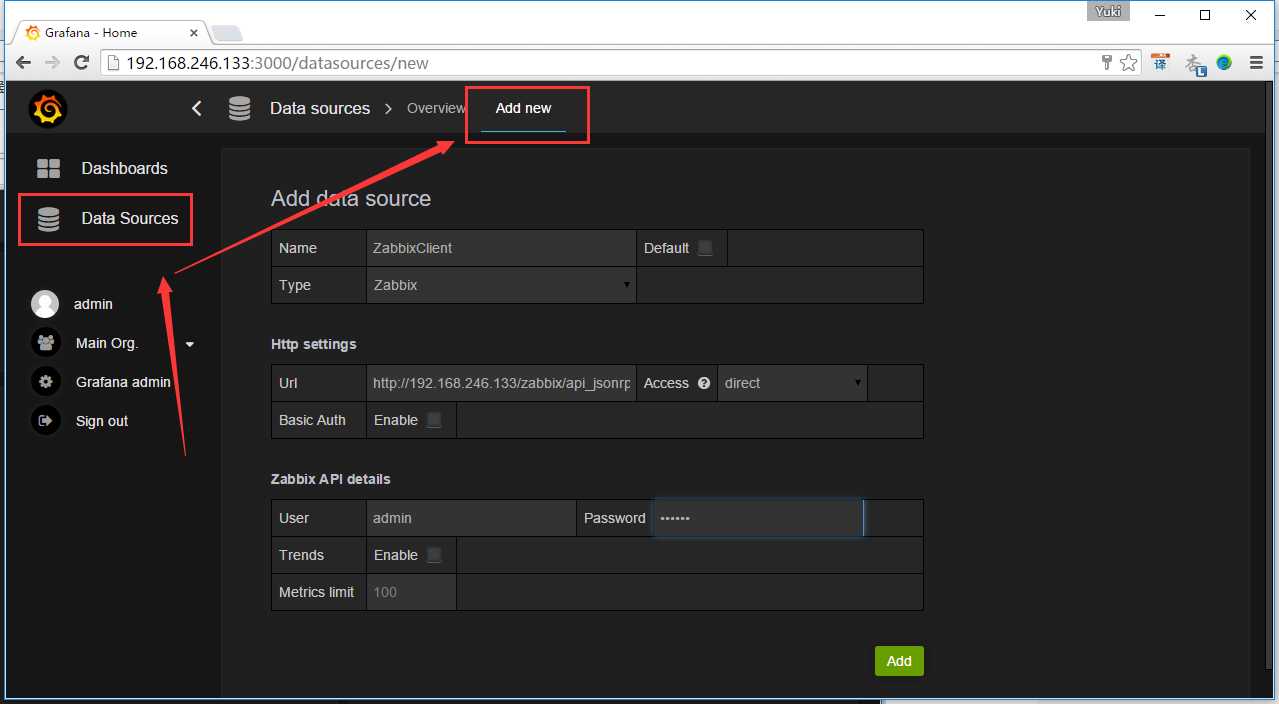Open the Grafana admin link
Image resolution: width=1279 pixels, height=704 pixels.
tap(123, 382)
